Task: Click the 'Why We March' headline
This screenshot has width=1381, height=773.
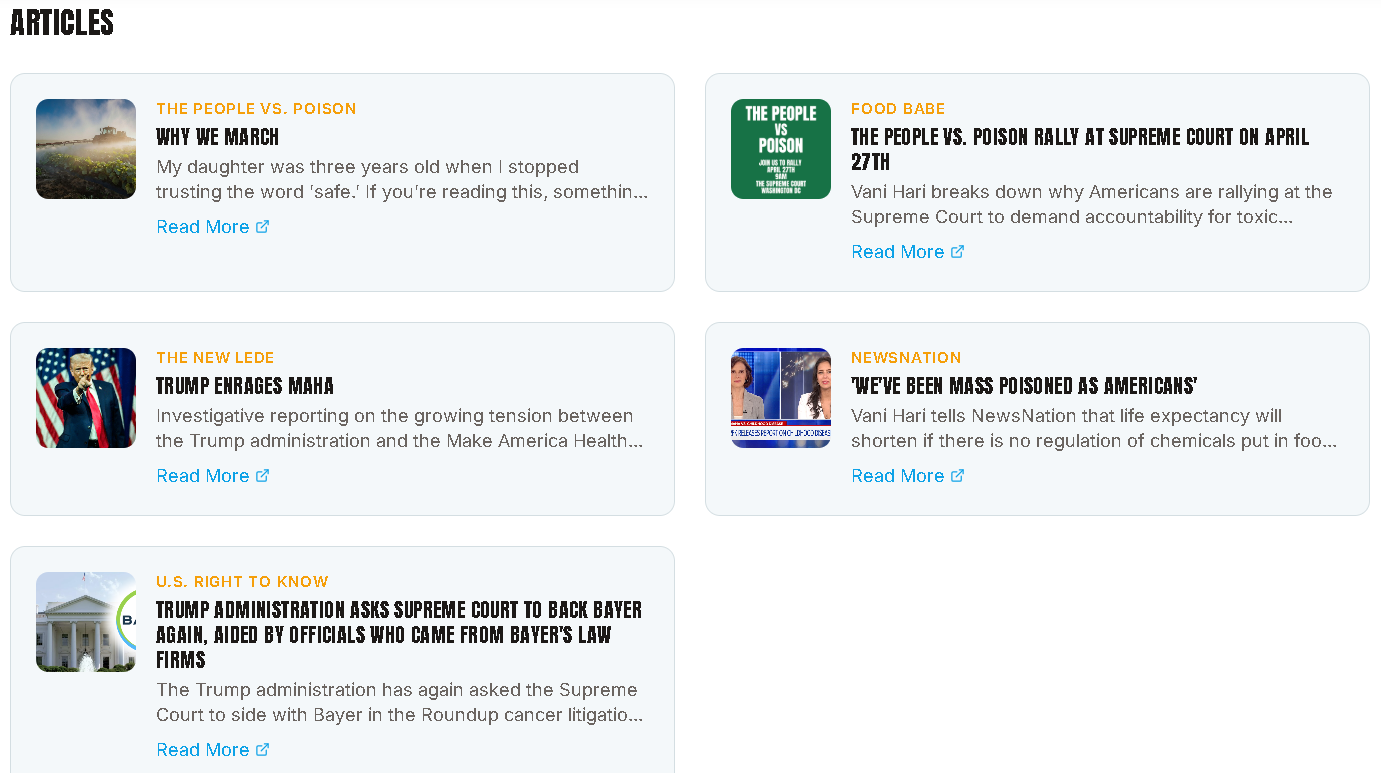Action: [218, 137]
